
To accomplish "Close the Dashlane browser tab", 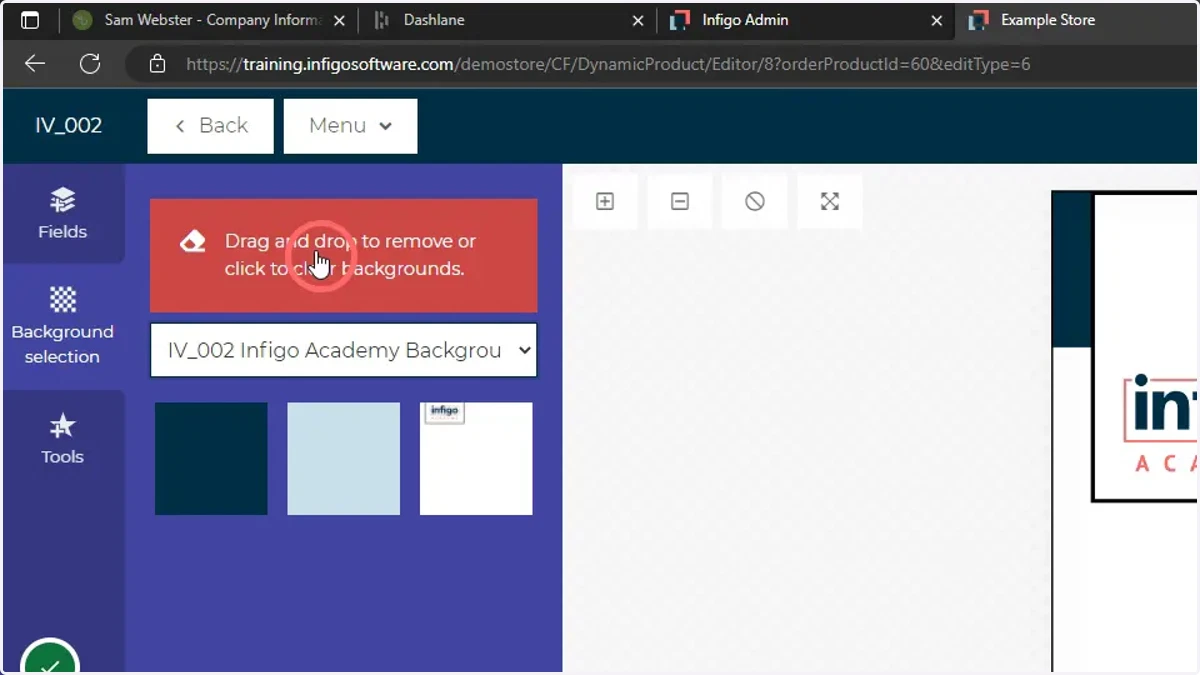I will click(639, 20).
